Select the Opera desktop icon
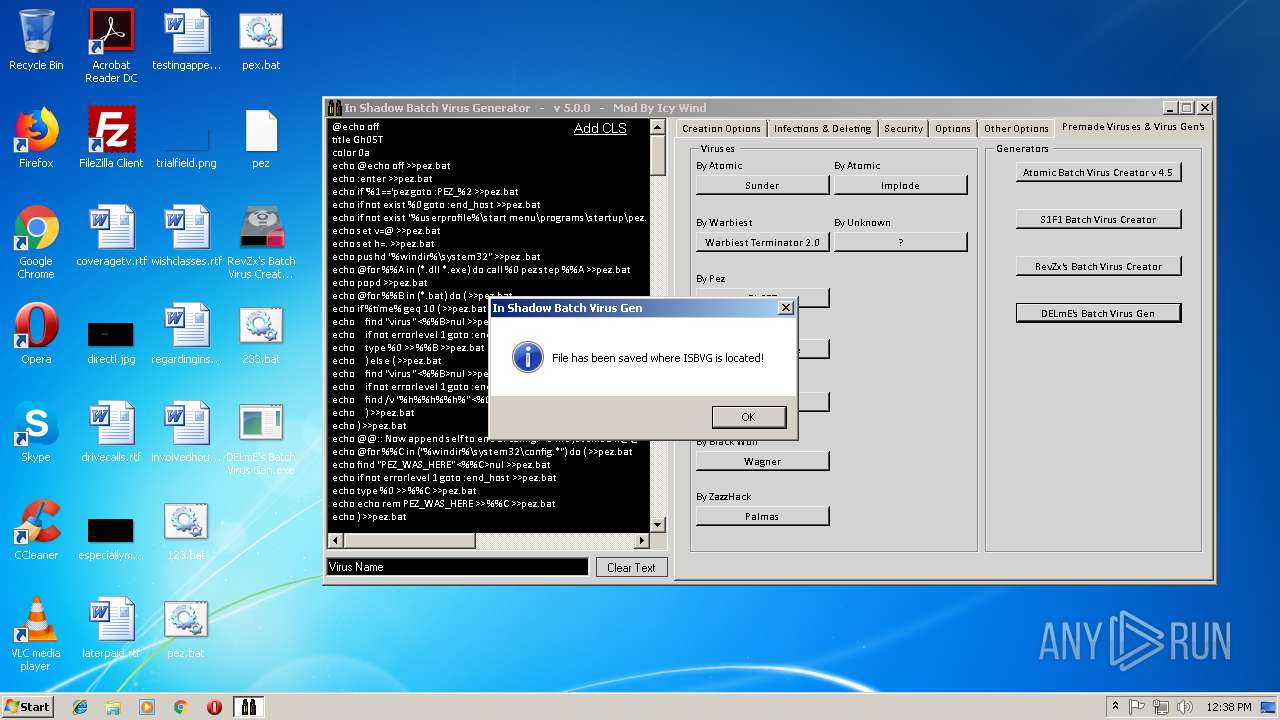This screenshot has height=720, width=1280. pyautogui.click(x=36, y=334)
